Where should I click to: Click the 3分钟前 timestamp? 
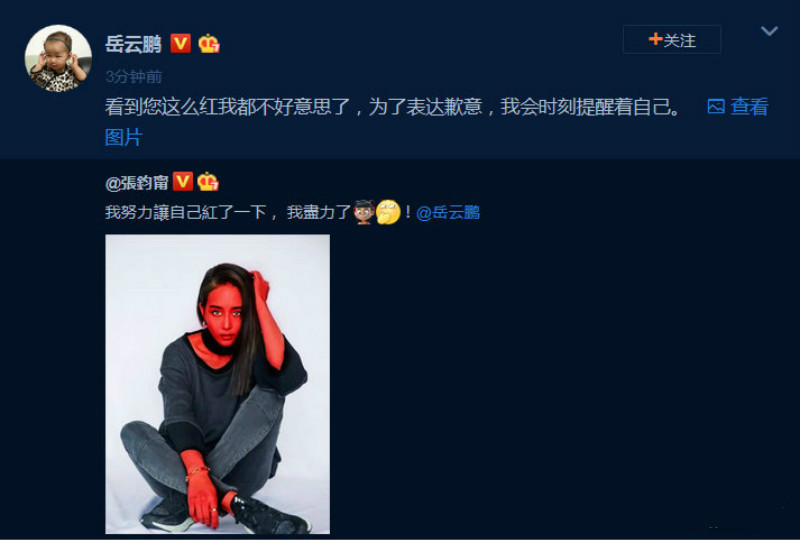click(x=134, y=77)
